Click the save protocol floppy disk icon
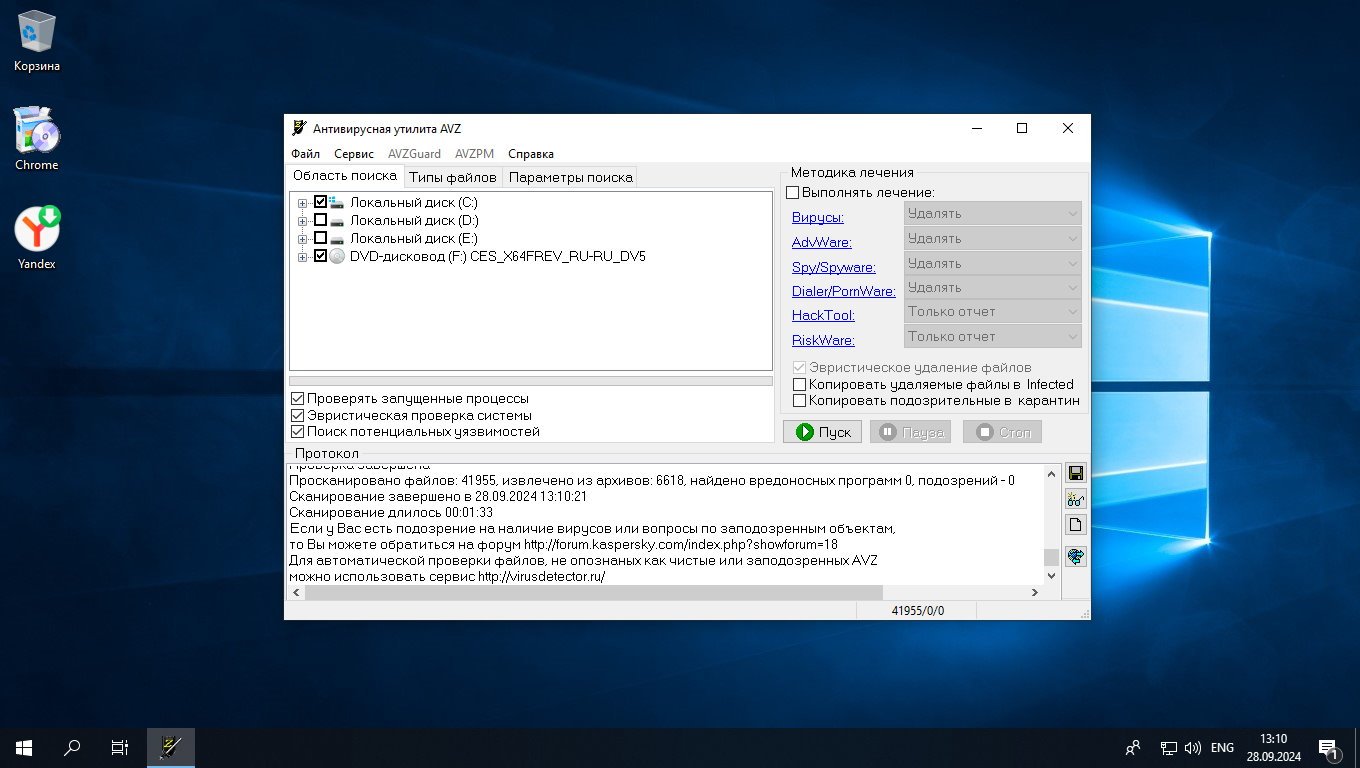The image size is (1360, 768). [1076, 473]
